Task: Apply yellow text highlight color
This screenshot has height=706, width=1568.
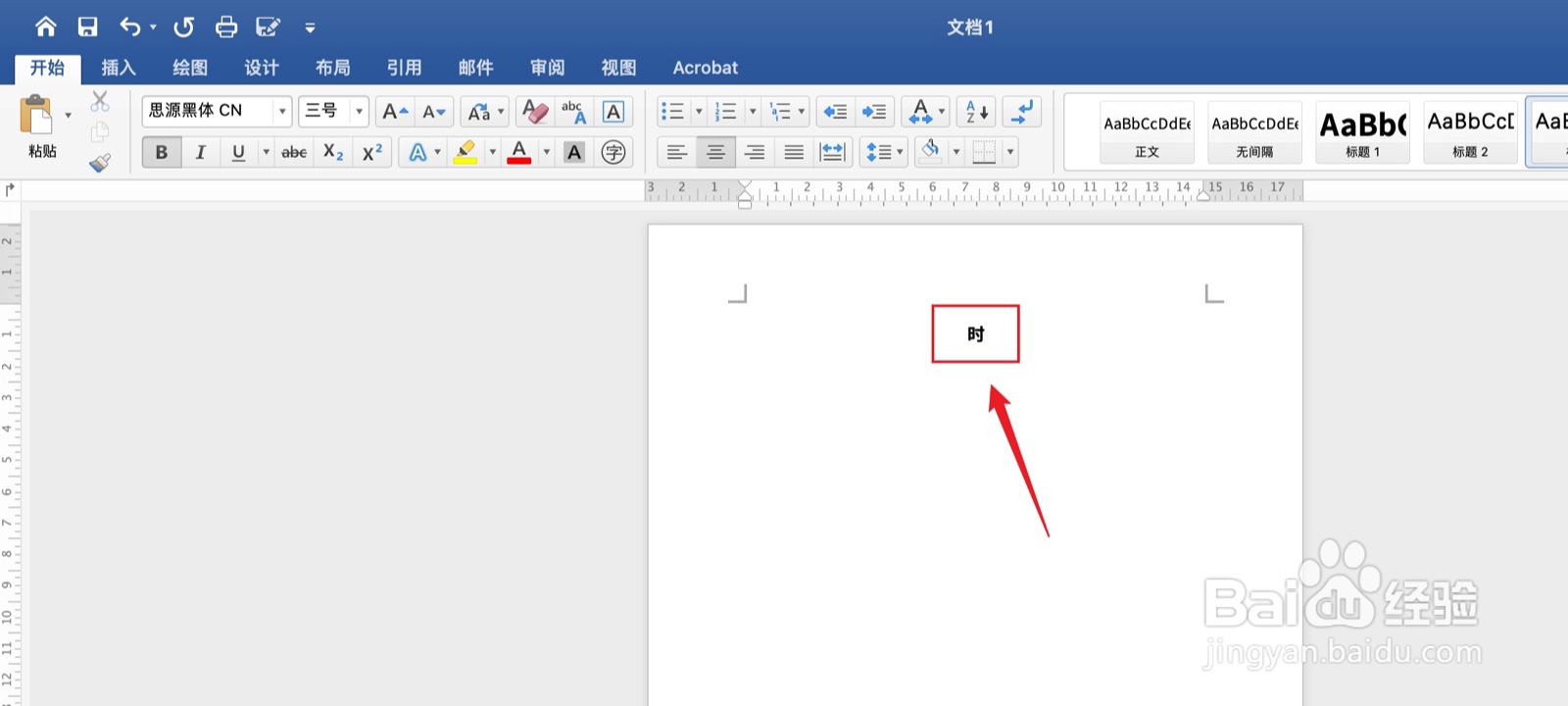Action: [x=466, y=152]
